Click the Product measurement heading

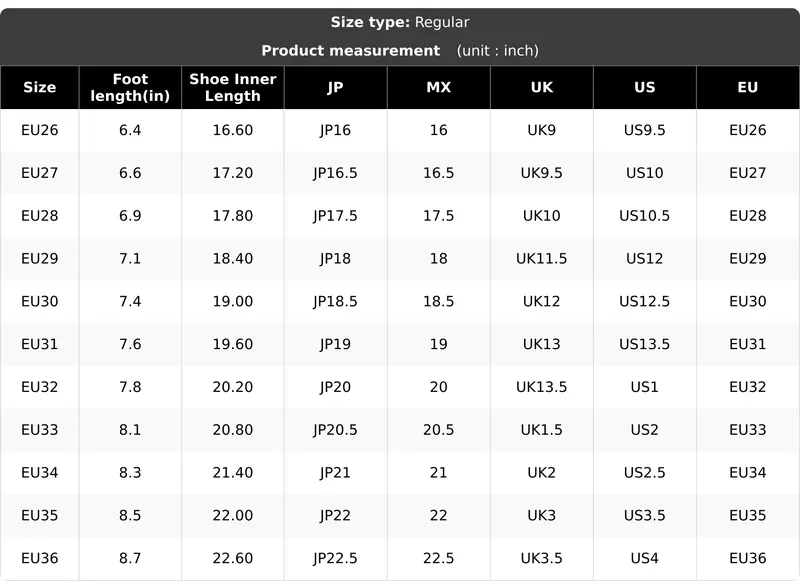(351, 50)
